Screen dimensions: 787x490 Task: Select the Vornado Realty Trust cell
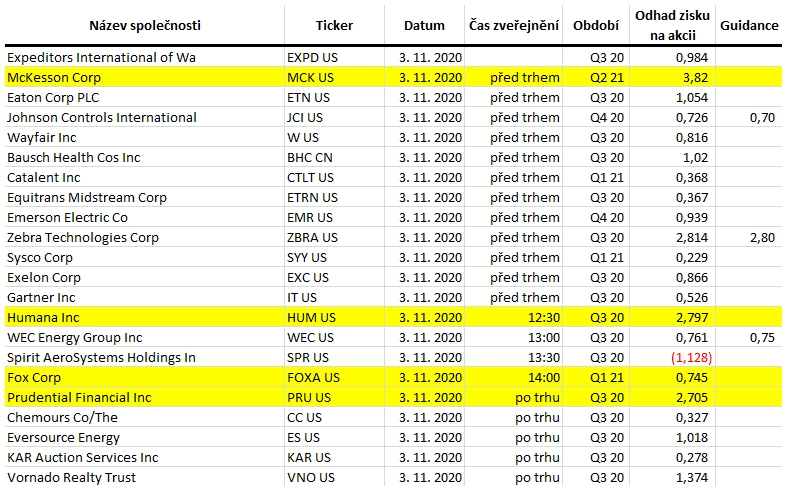[x=145, y=477]
